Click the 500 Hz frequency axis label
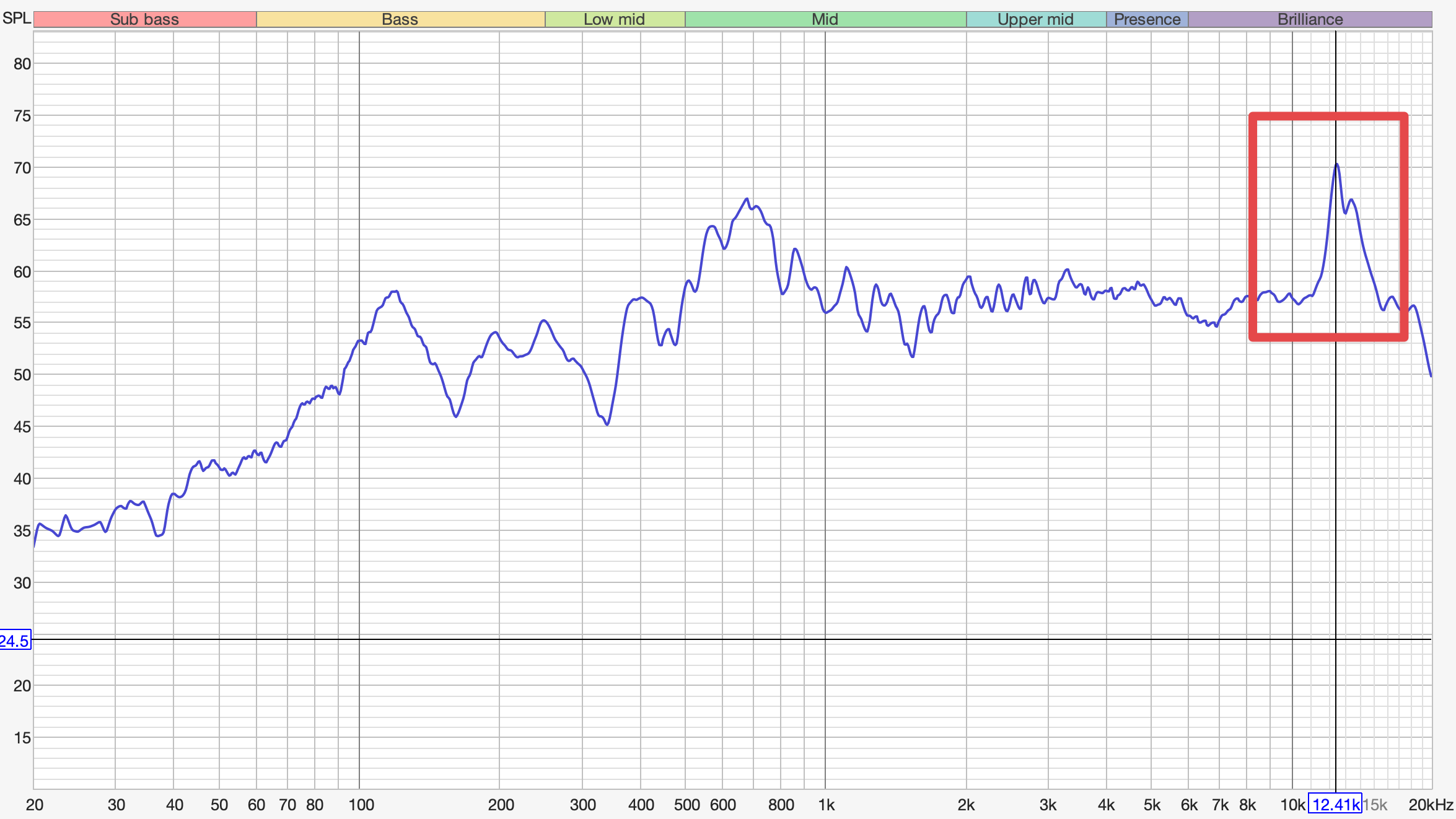The image size is (1456, 819). [x=686, y=805]
